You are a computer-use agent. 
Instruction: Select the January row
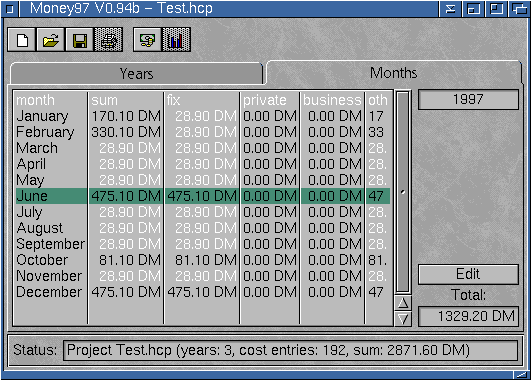(203, 116)
